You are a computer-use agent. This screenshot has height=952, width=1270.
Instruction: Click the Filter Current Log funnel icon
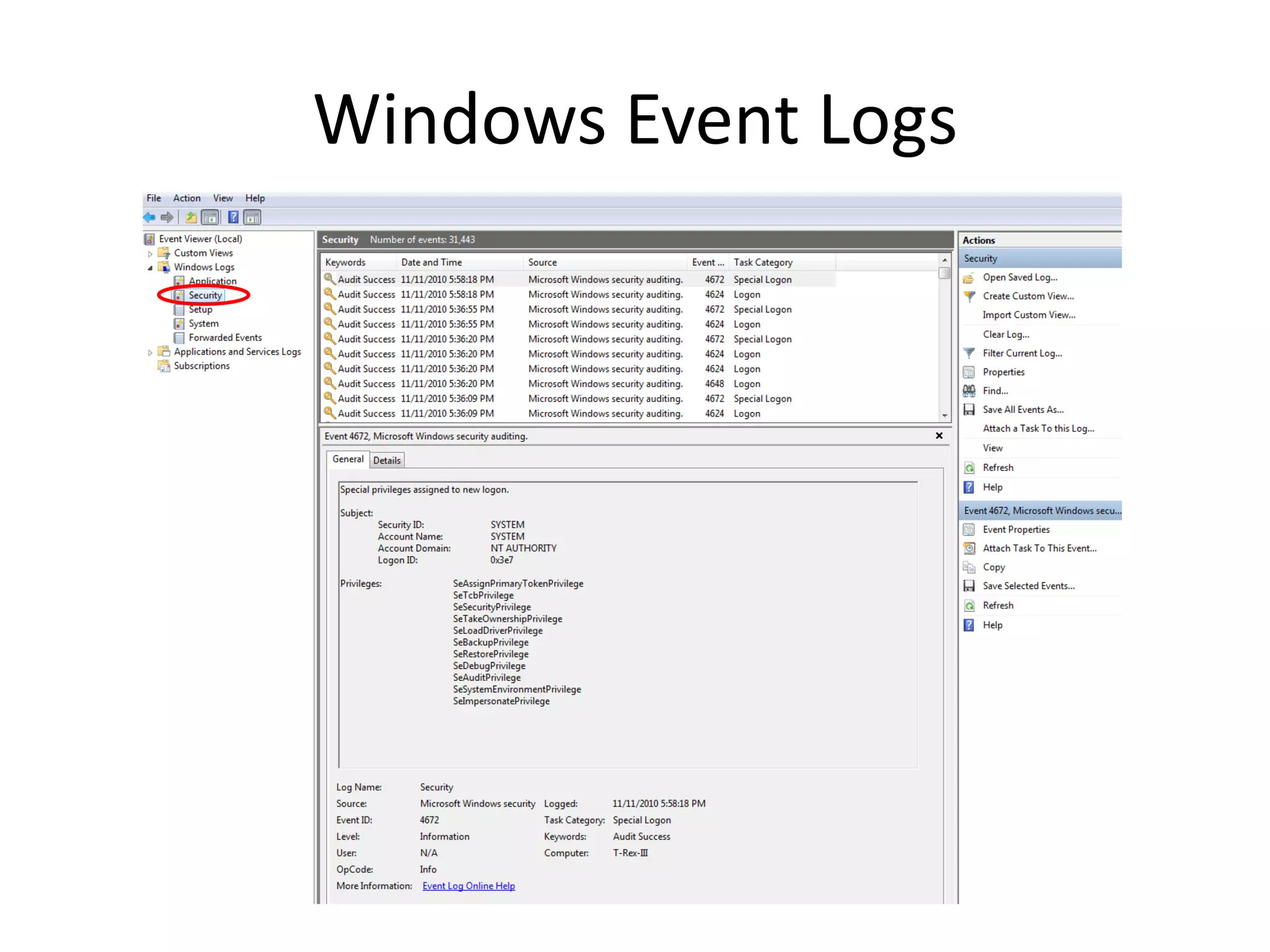point(969,353)
